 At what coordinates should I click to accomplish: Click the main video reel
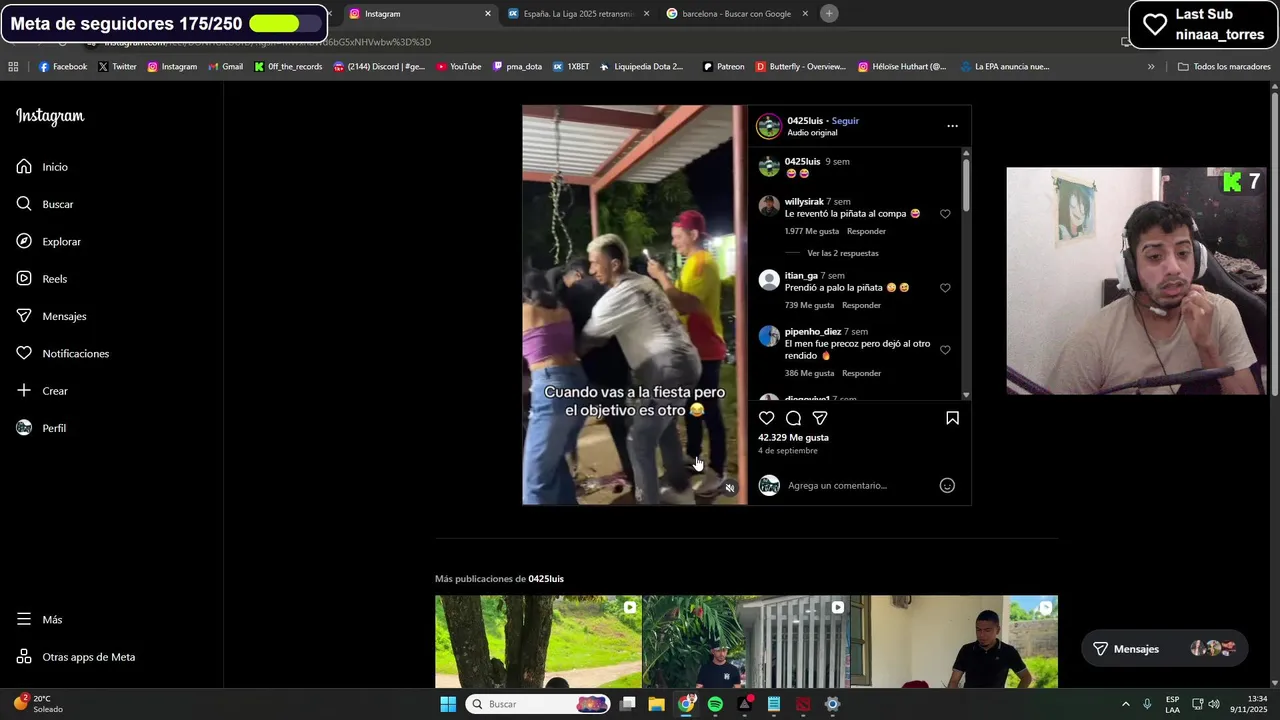click(x=634, y=305)
